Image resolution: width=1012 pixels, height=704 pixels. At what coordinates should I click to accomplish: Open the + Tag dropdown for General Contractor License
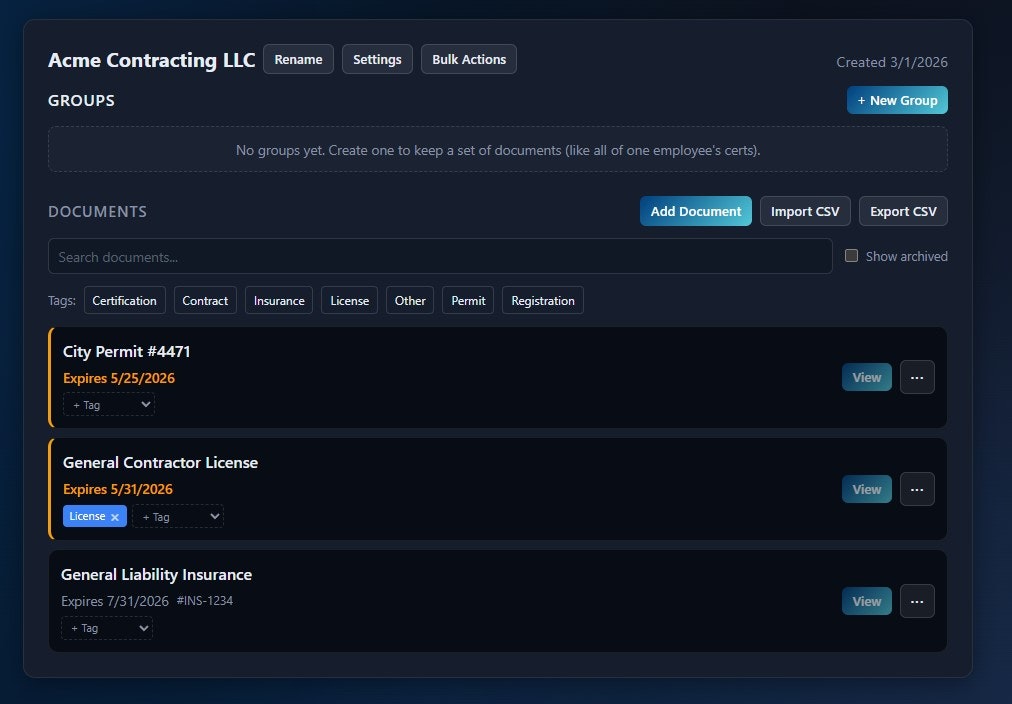[178, 516]
